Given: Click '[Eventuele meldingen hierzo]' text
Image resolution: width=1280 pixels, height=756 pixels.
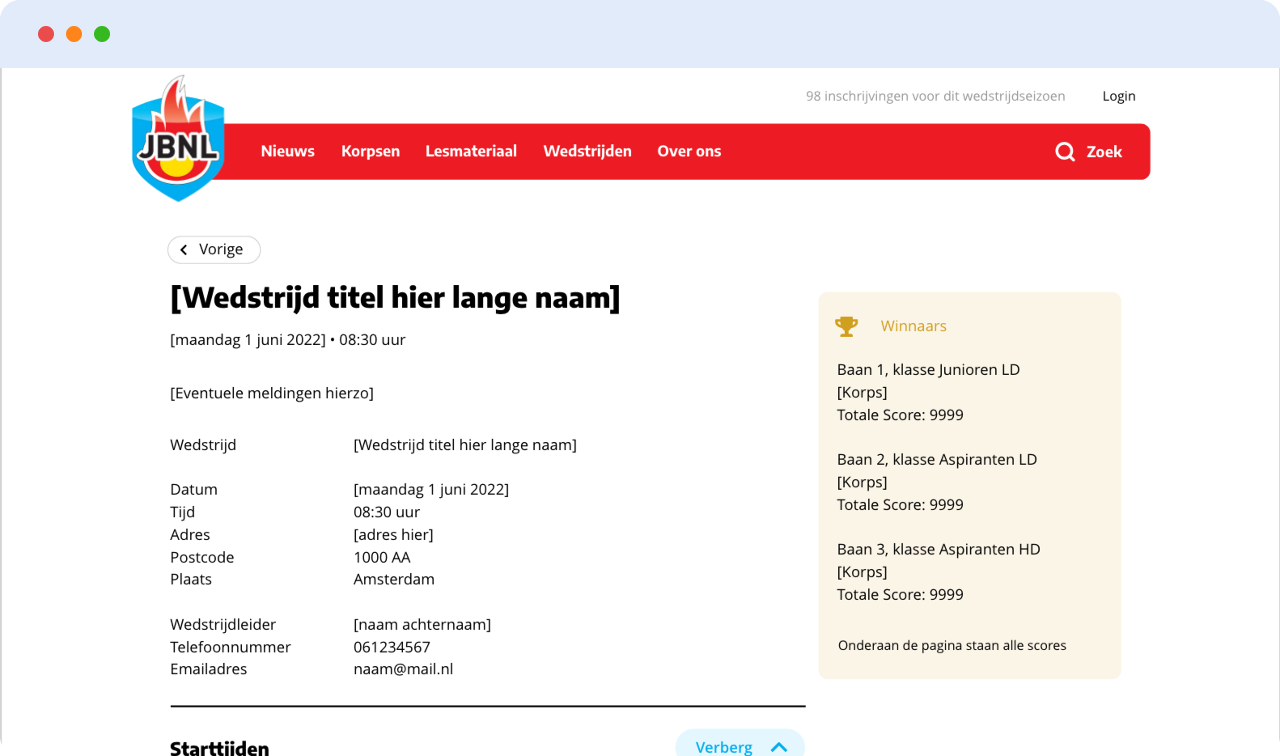Looking at the screenshot, I should coord(272,393).
